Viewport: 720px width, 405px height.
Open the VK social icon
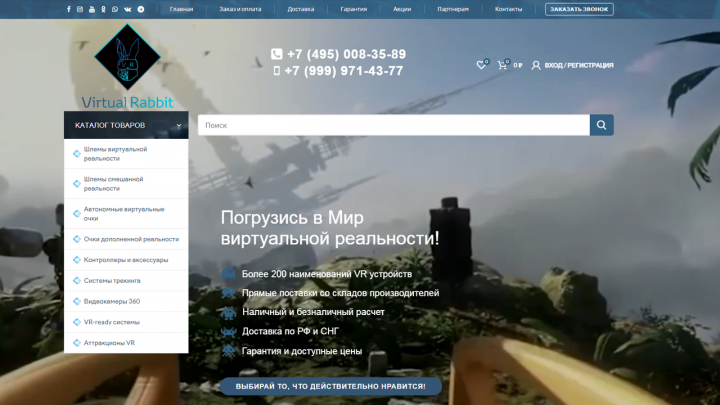pos(128,9)
